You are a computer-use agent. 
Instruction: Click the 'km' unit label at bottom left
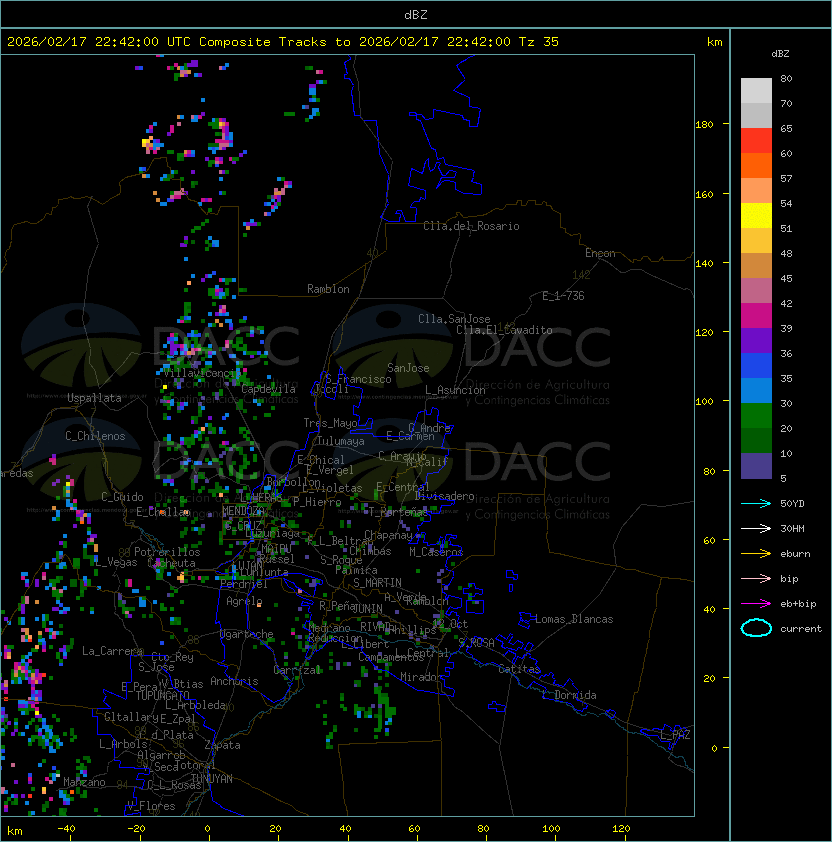tap(15, 831)
